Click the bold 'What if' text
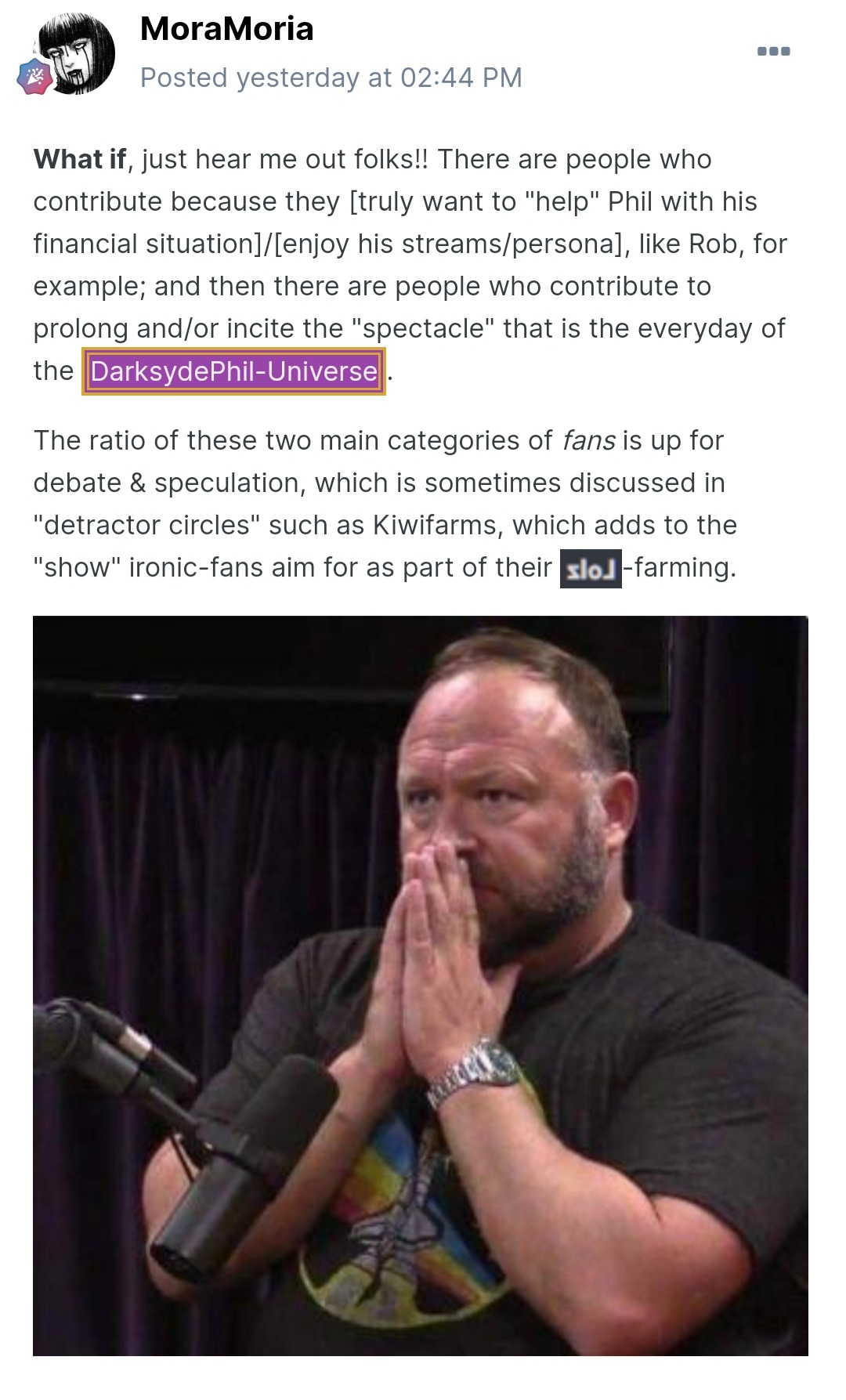The height and width of the screenshot is (1400, 846). (79, 159)
